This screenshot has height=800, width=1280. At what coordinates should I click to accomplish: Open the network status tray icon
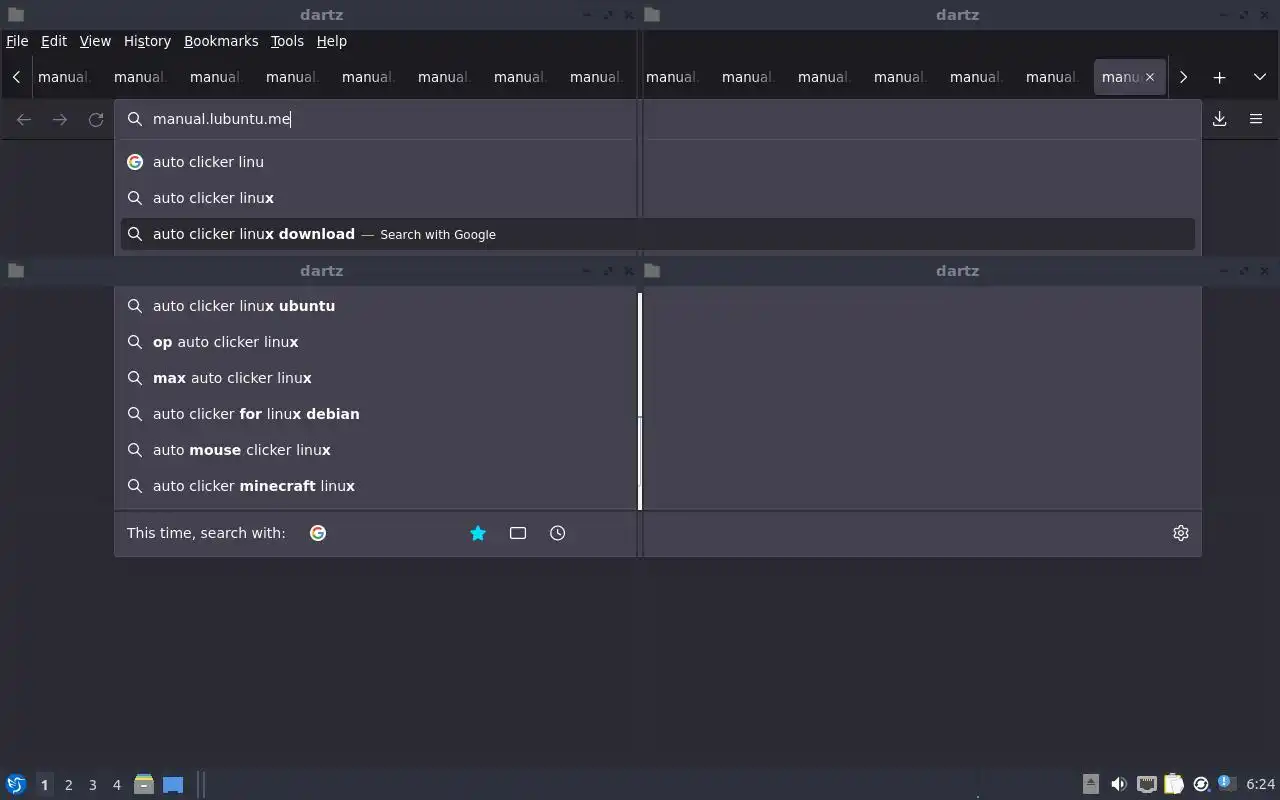[x=1146, y=784]
